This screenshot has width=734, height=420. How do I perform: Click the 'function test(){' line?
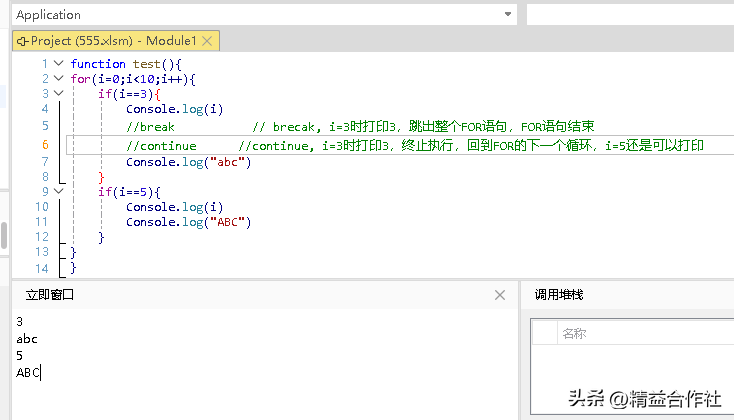(126, 64)
